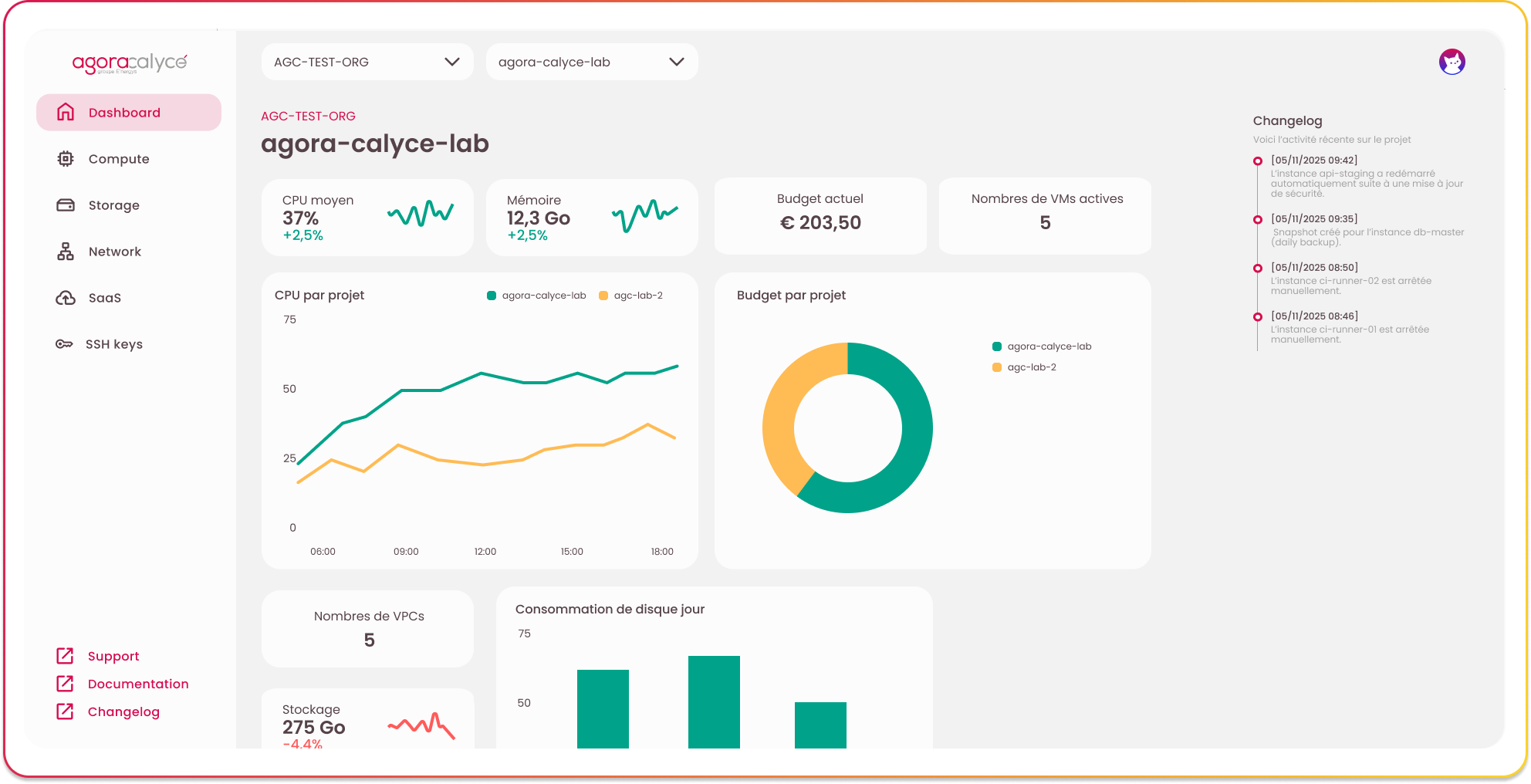Click the SaaS cloud upload icon
The height and width of the screenshot is (784, 1531).
(66, 298)
